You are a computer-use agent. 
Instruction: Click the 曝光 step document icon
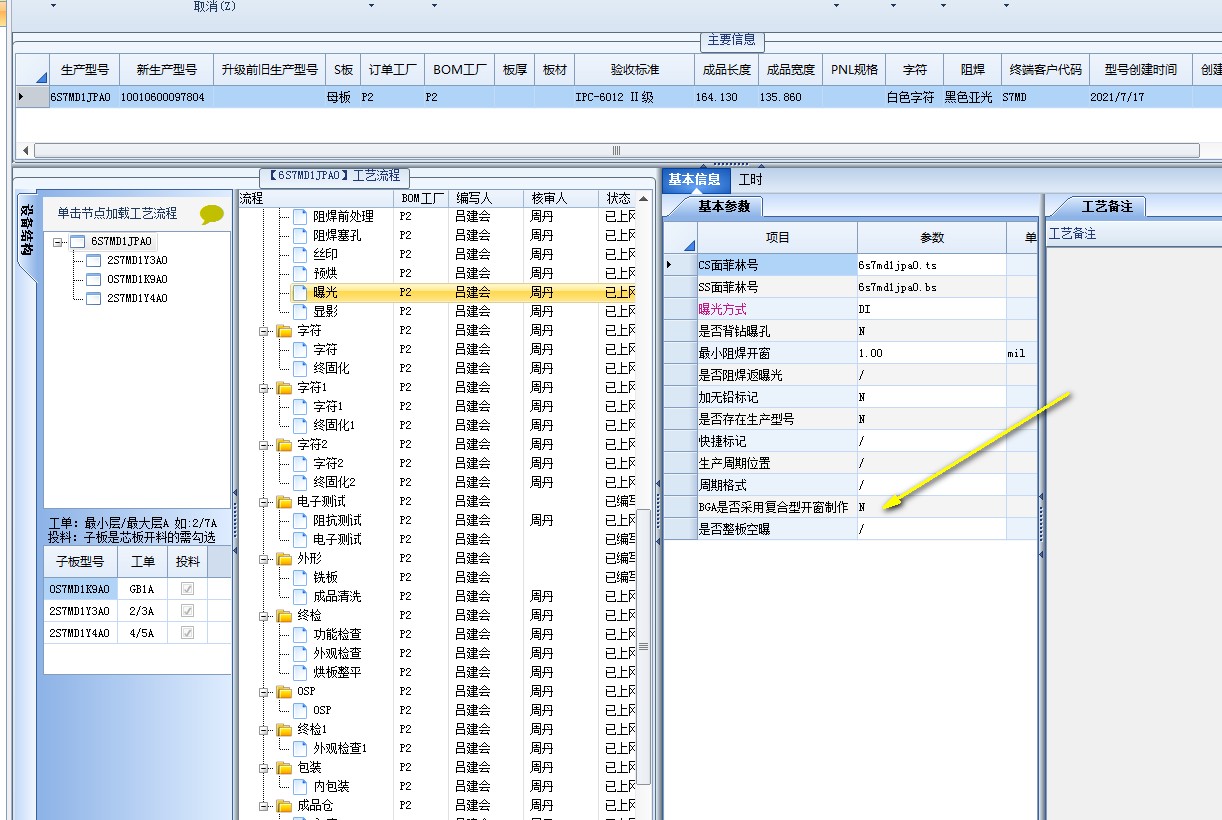[300, 293]
